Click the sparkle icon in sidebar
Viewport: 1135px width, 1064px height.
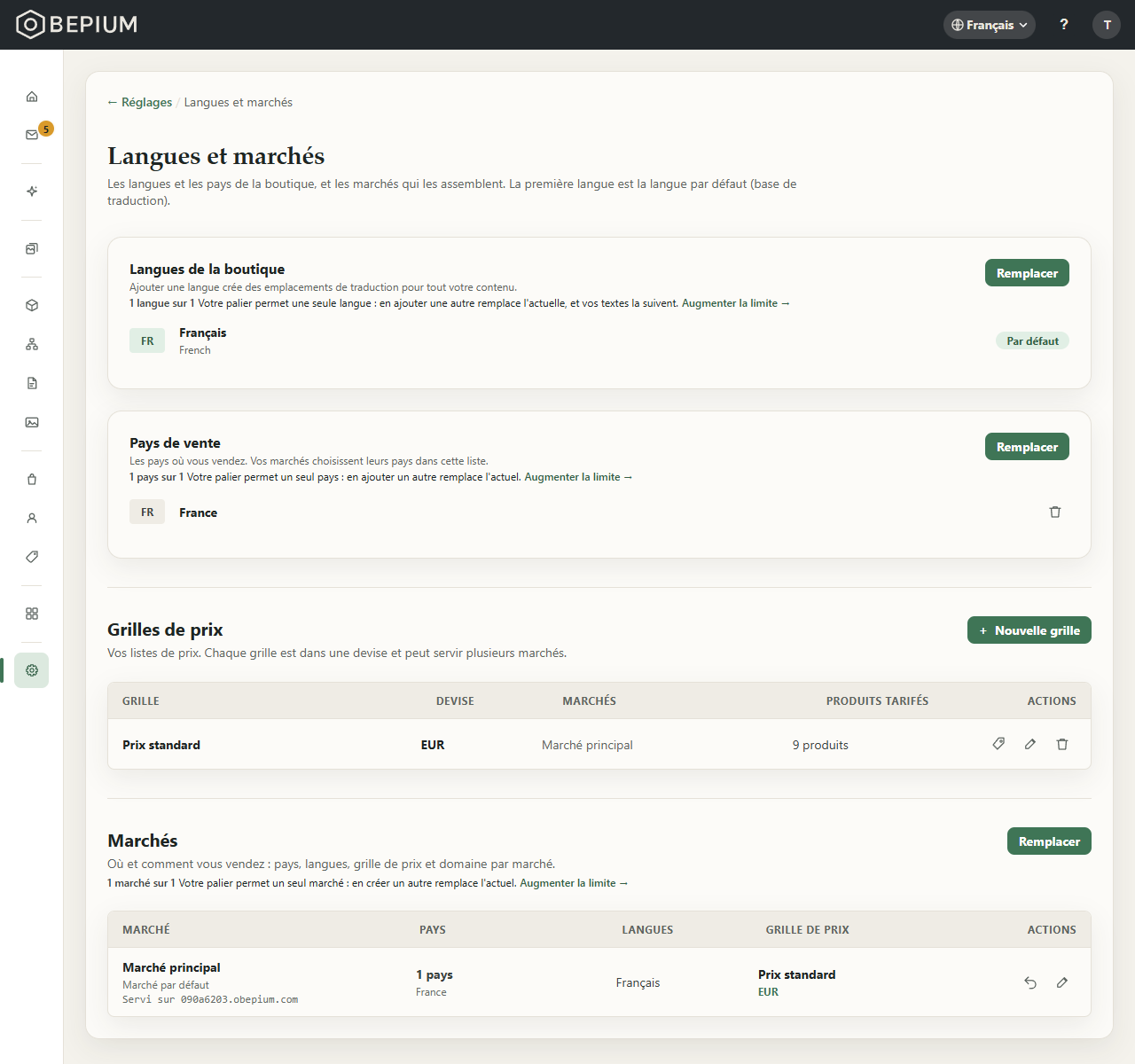pyautogui.click(x=32, y=192)
